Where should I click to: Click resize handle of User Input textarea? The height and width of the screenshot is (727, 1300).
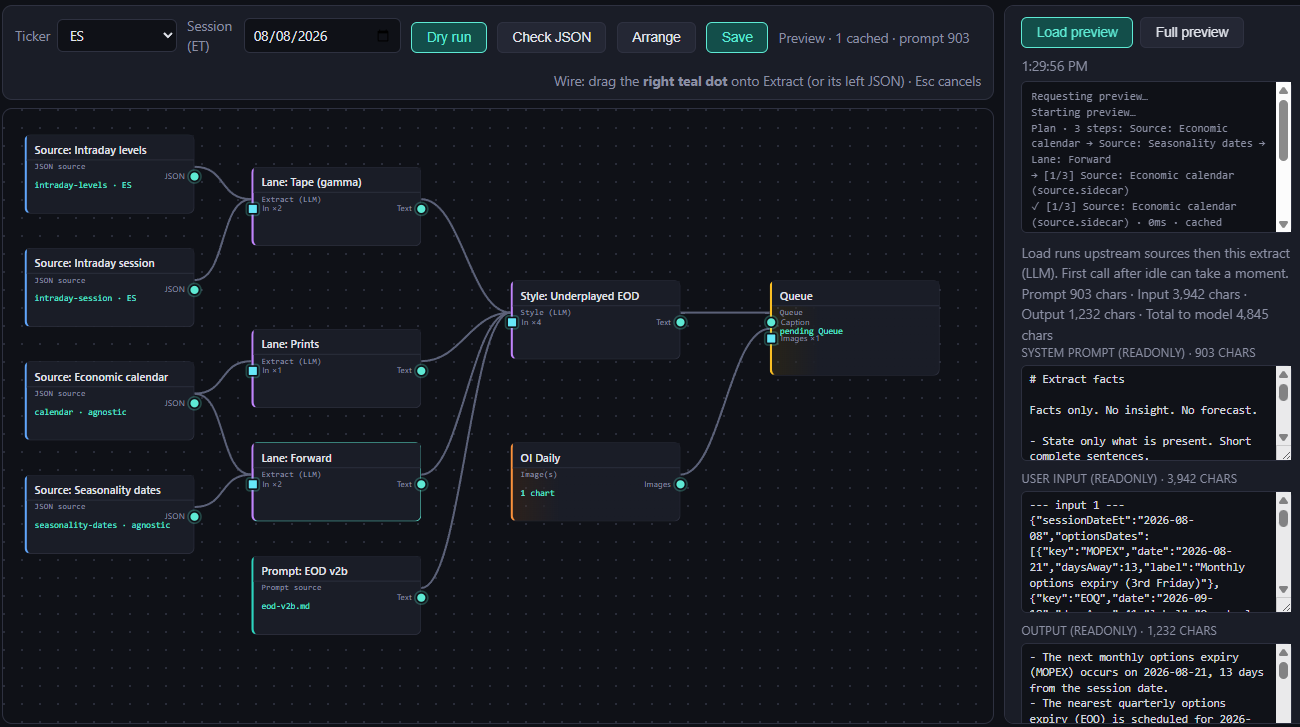coord(1283,606)
